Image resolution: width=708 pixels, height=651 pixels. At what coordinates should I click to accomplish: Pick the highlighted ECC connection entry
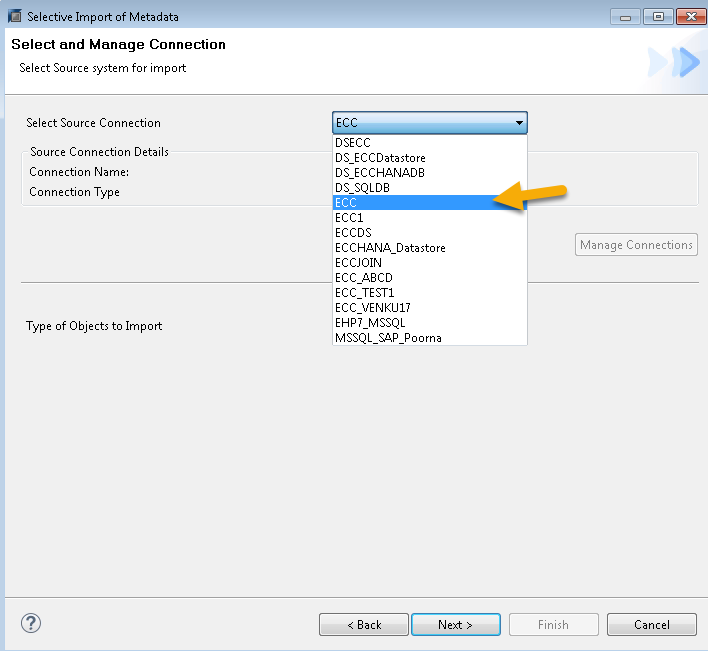430,203
